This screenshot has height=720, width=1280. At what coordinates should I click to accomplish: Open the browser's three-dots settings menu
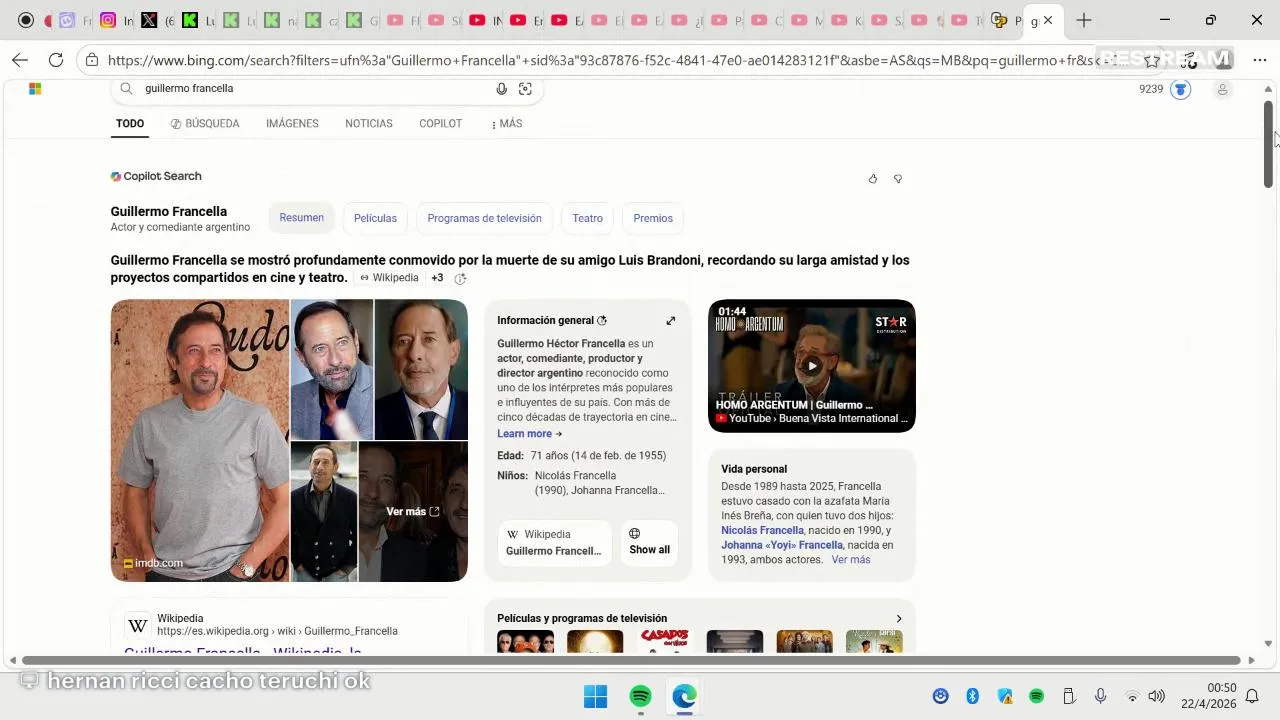point(1259,60)
